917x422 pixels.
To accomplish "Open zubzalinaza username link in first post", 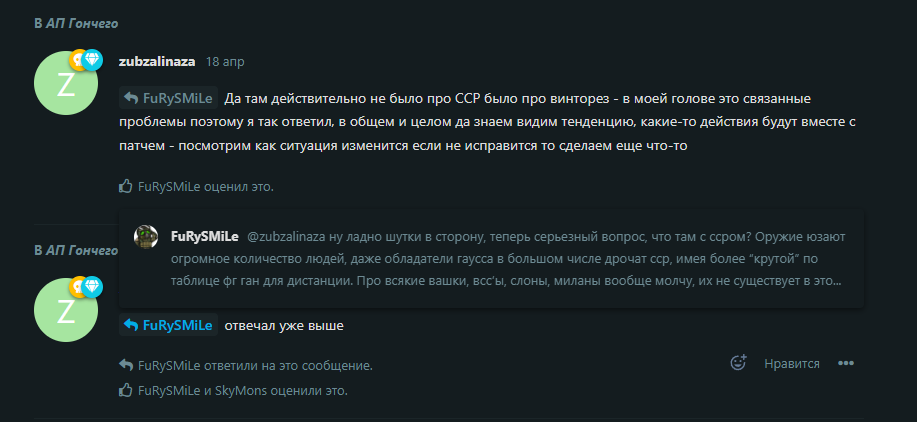I will [x=157, y=62].
